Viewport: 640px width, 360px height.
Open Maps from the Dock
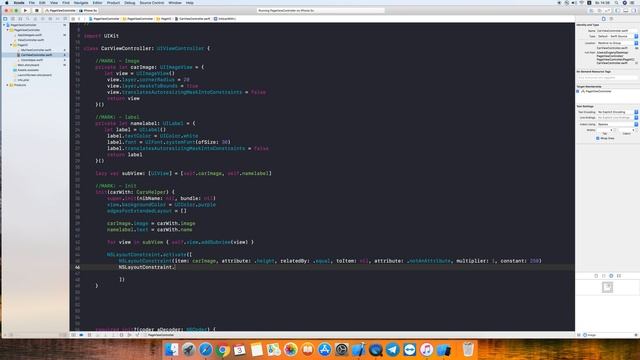273,349
